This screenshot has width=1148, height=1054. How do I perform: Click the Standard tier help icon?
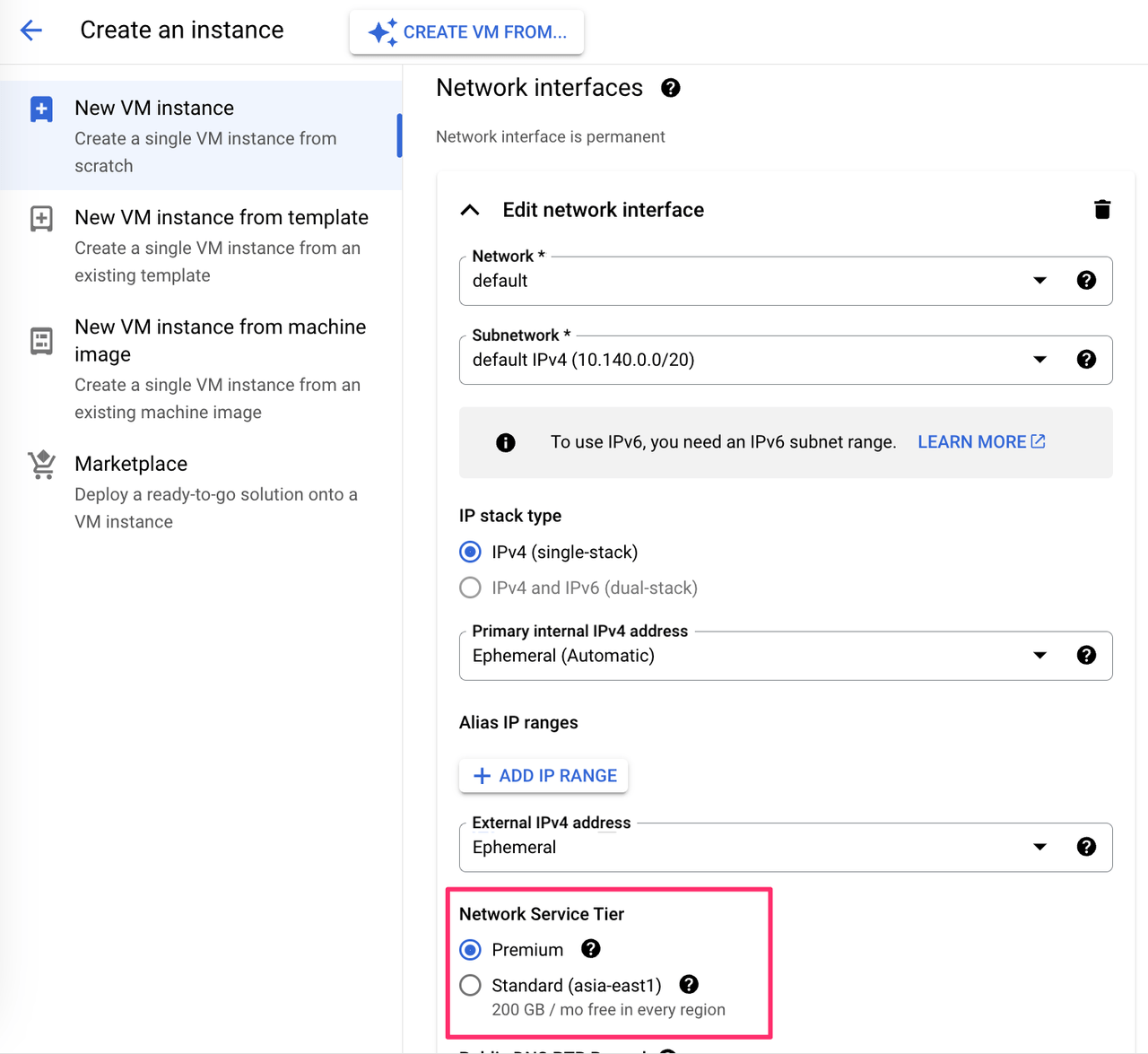point(689,984)
